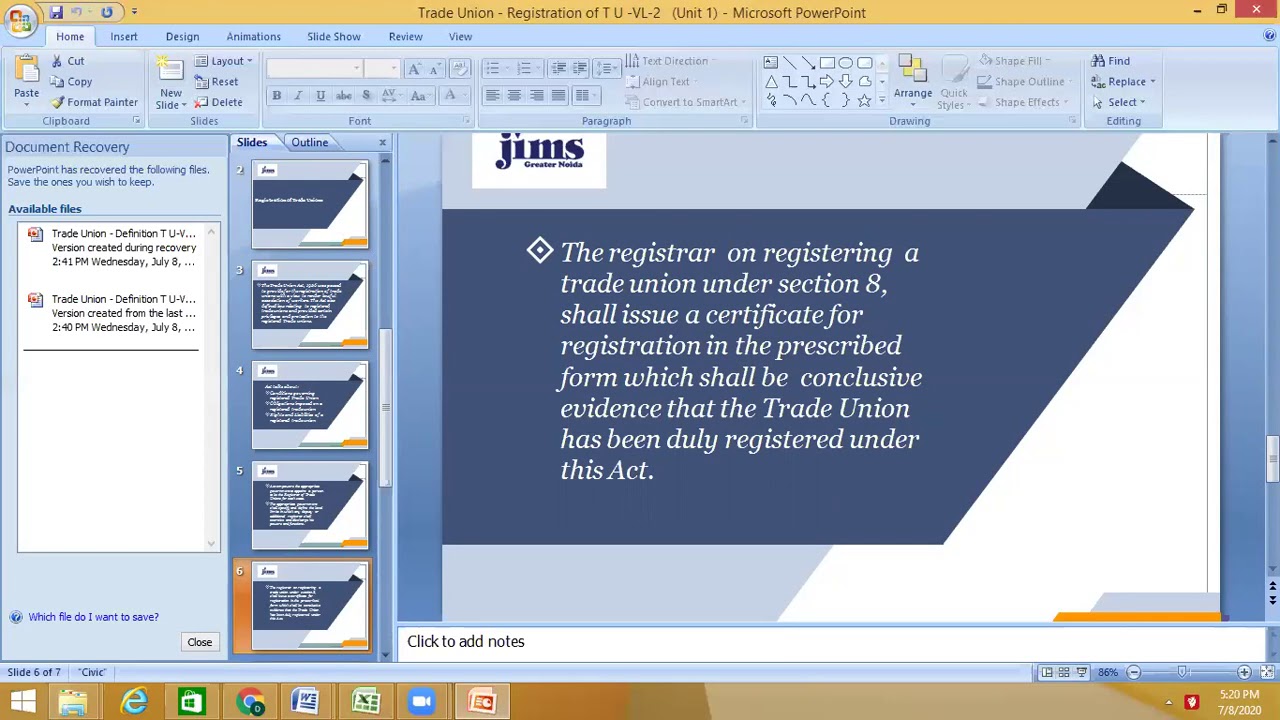Activate Format Painter
Image resolution: width=1280 pixels, height=720 pixels.
tap(94, 102)
